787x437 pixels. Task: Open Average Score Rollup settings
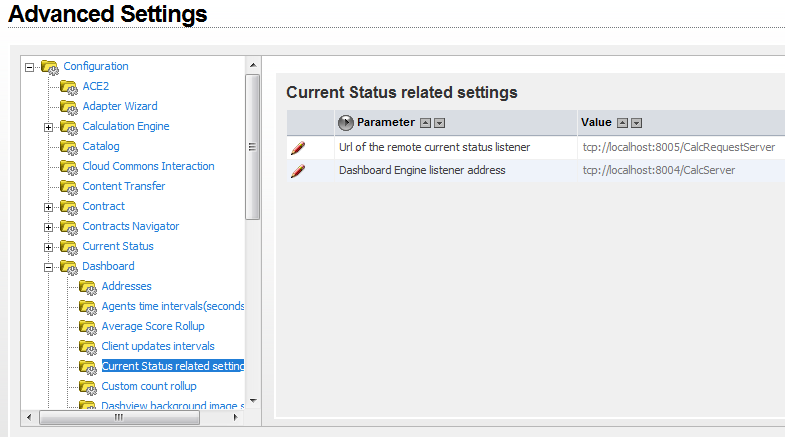pyautogui.click(x=152, y=326)
